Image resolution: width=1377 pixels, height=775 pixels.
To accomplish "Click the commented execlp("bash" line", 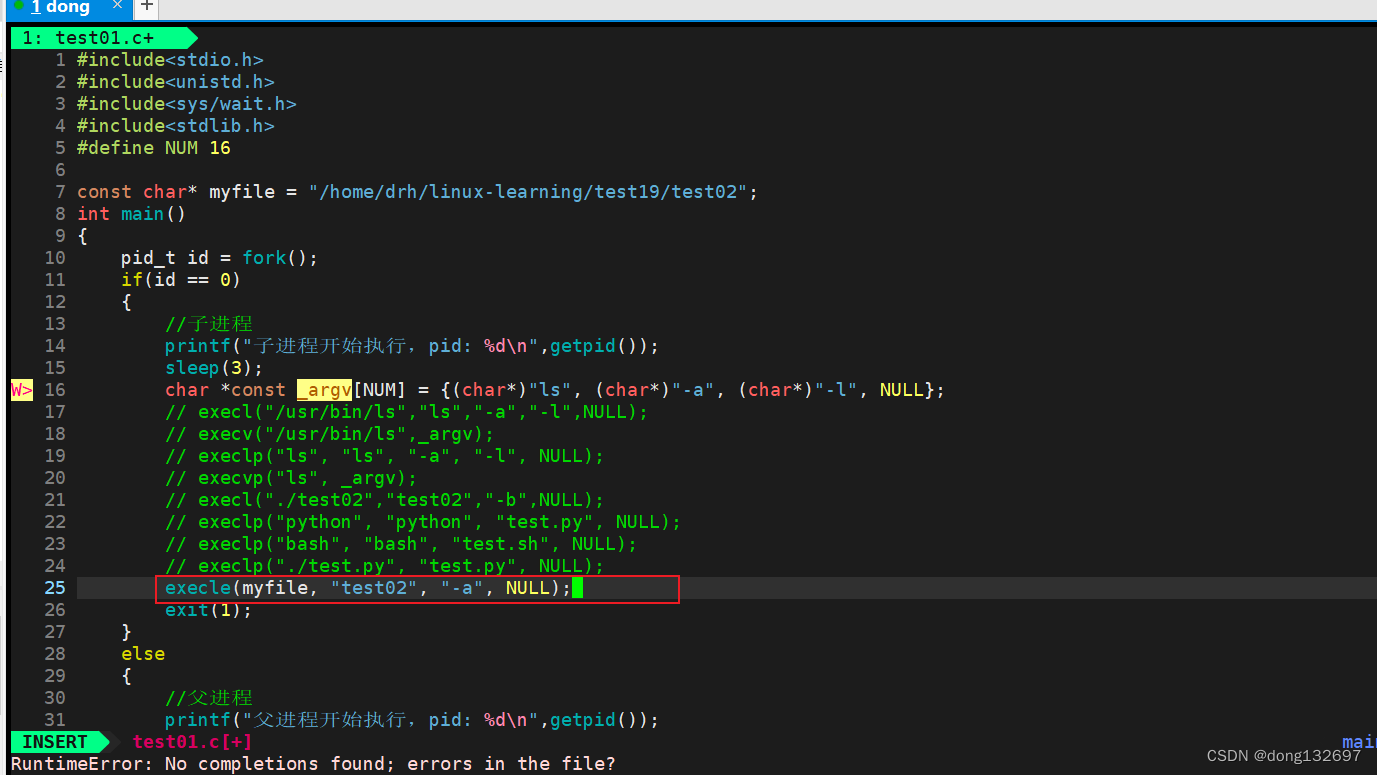I will coord(401,544).
